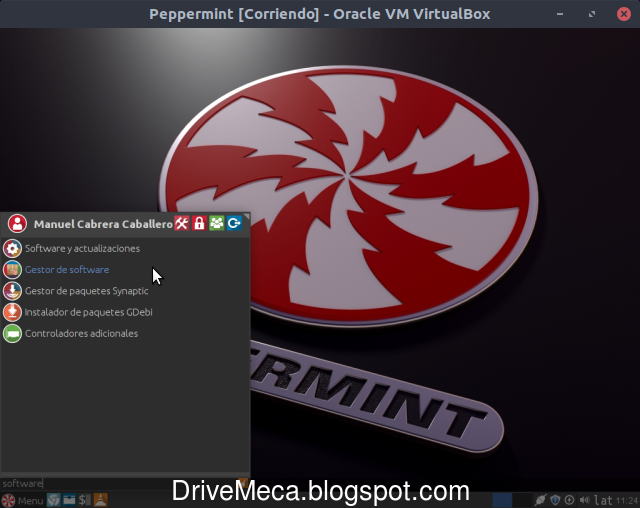Click the Controladores adicionales green icon
The width and height of the screenshot is (640, 508).
(12, 333)
